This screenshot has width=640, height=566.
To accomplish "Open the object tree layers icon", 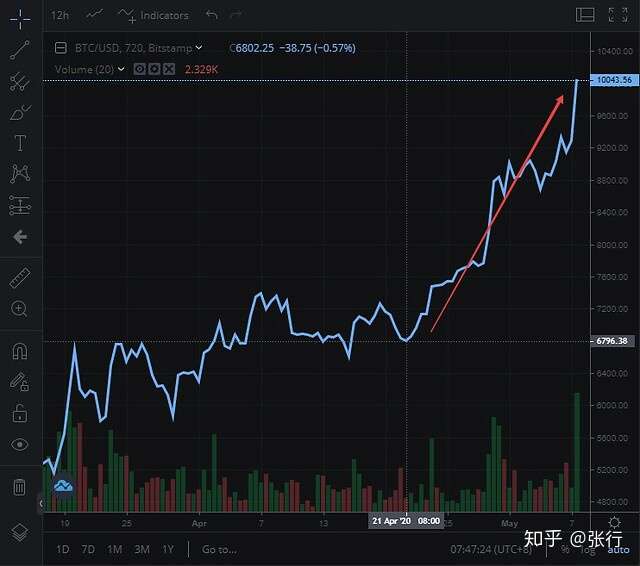I will (x=20, y=532).
